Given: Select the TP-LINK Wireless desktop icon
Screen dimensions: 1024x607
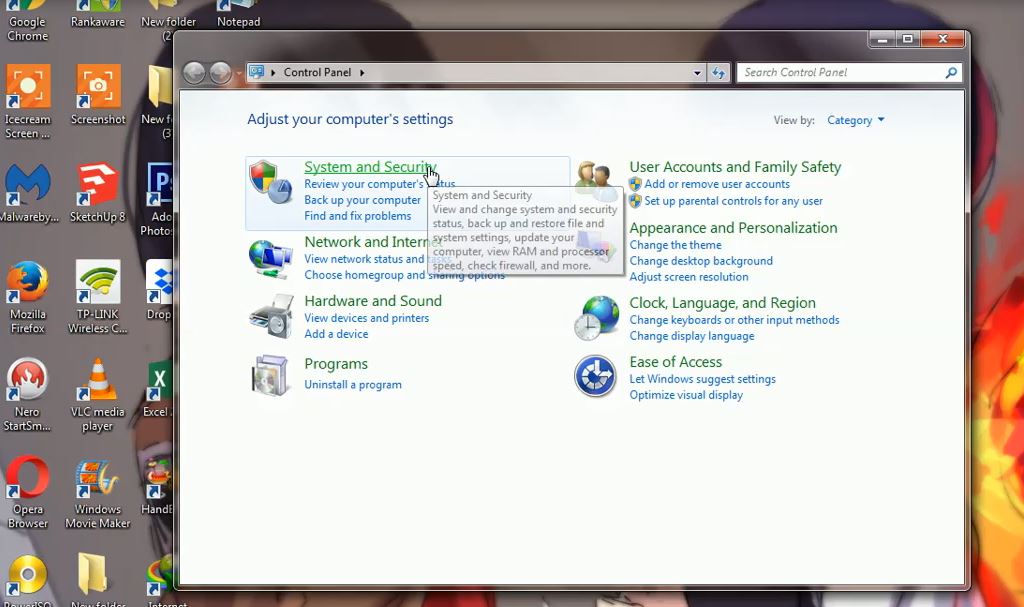Looking at the screenshot, I should click(98, 297).
